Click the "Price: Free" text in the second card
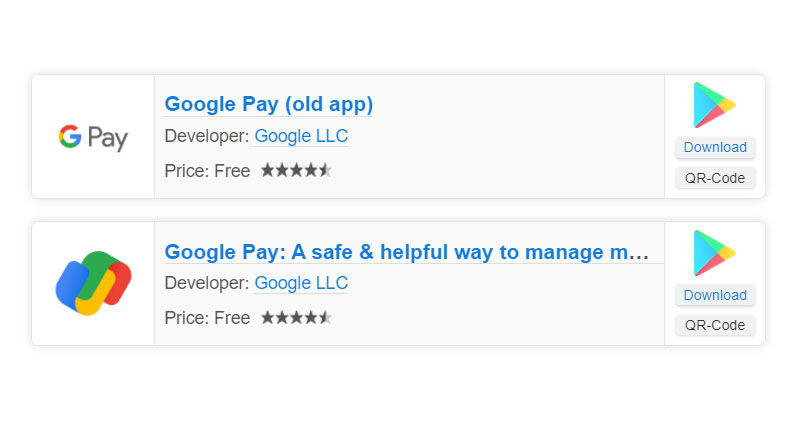The width and height of the screenshot is (800, 424). 207,318
